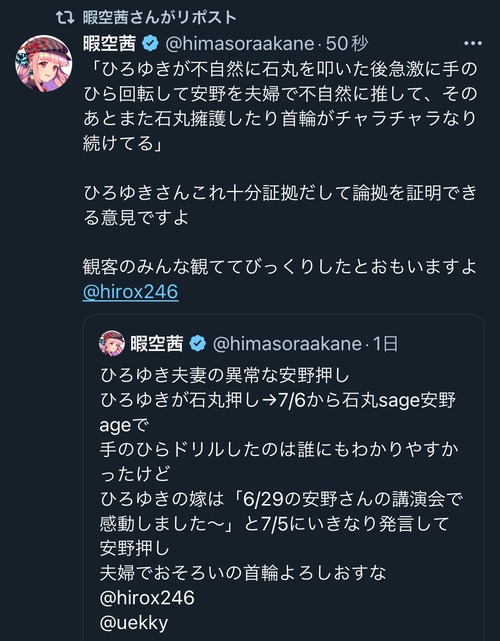The width and height of the screenshot is (500, 641).
Task: Click the 暇空茜 name in quoted post
Action: [x=157, y=344]
